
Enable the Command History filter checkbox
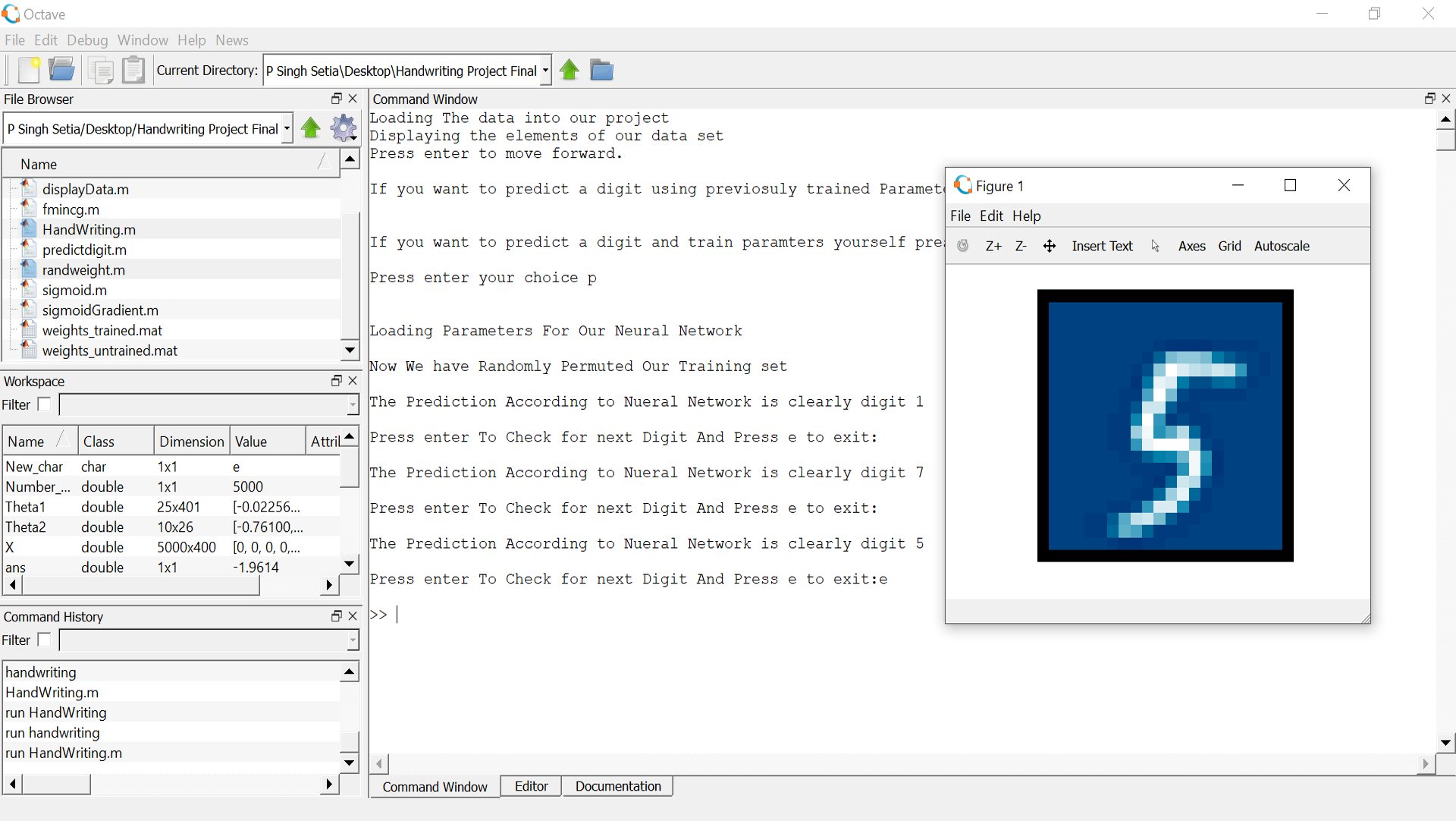tap(45, 640)
